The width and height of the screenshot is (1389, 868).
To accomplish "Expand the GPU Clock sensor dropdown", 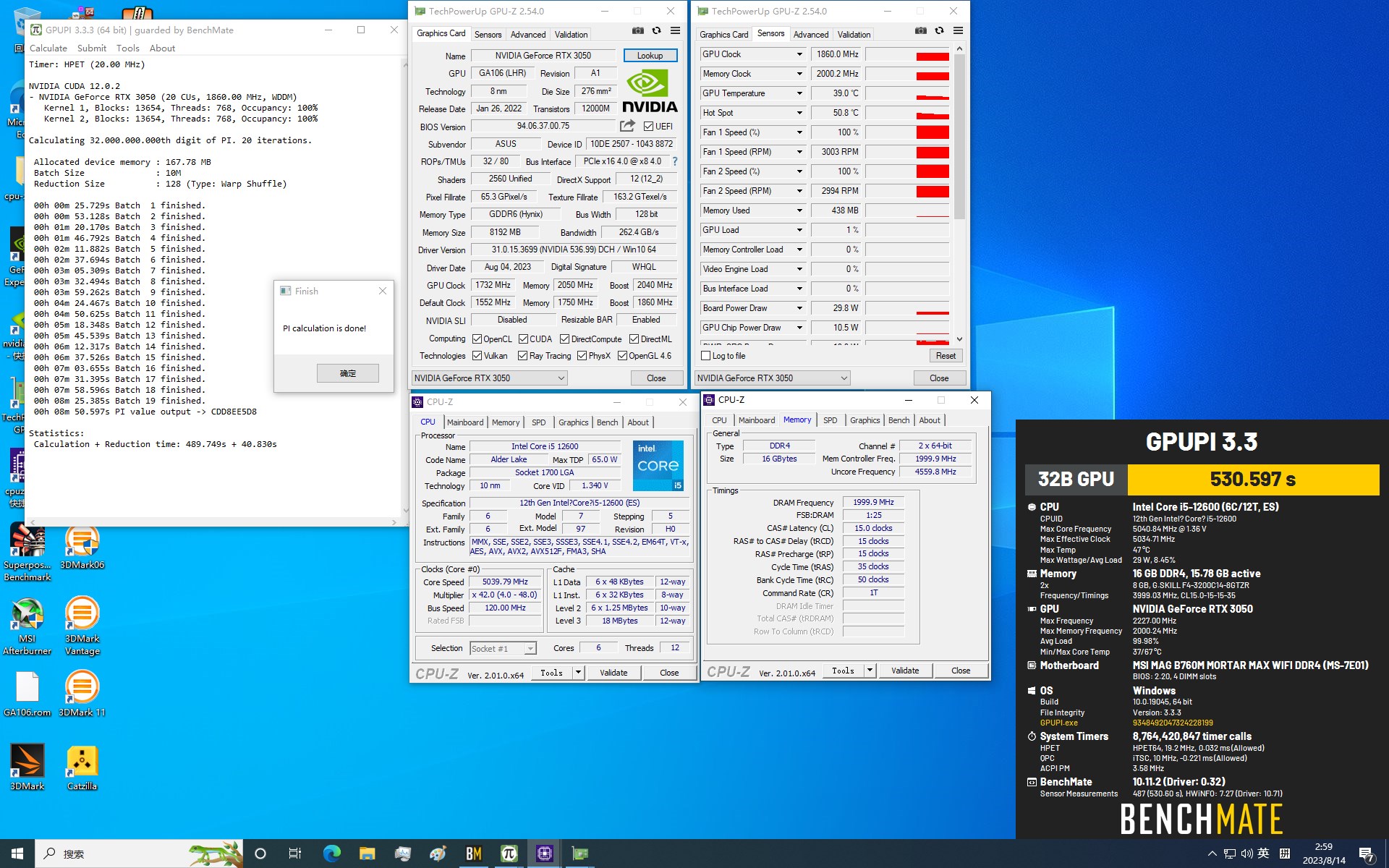I will [799, 54].
